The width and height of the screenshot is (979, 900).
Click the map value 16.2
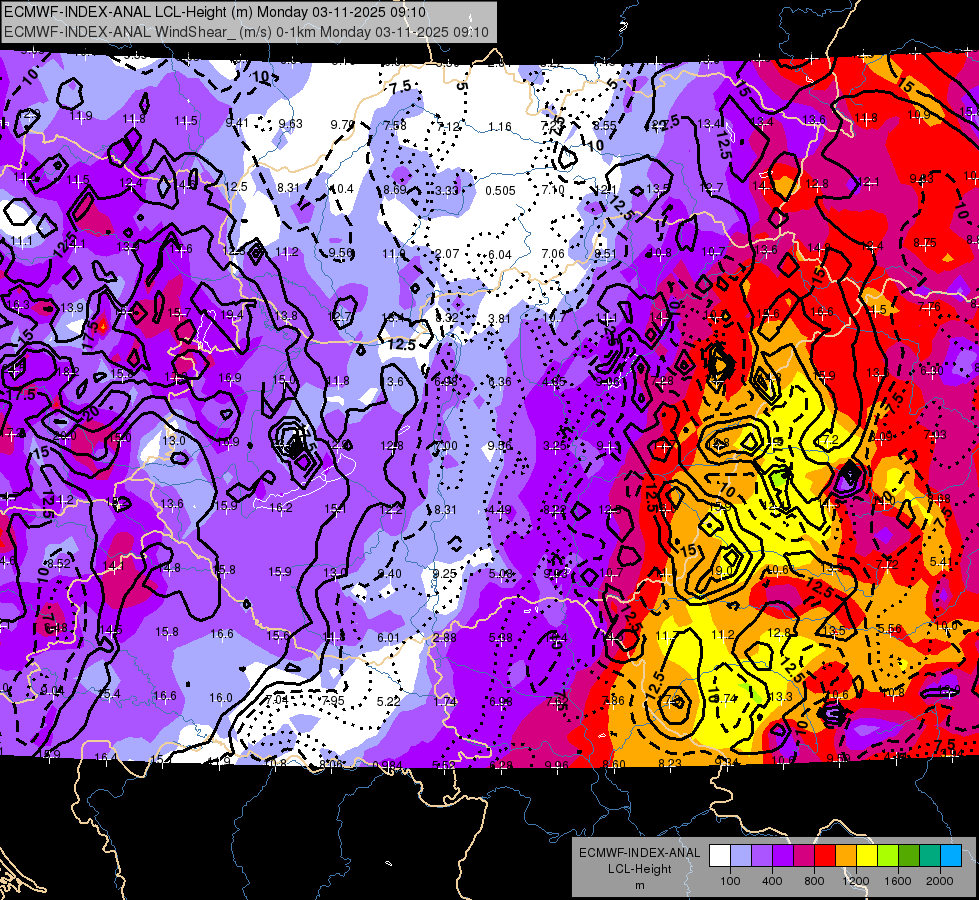click(280, 508)
